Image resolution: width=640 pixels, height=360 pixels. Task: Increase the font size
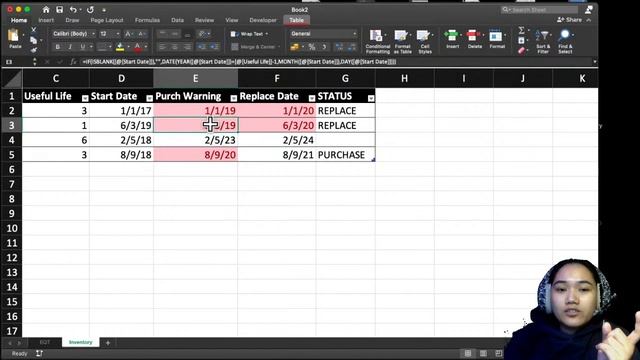click(128, 34)
